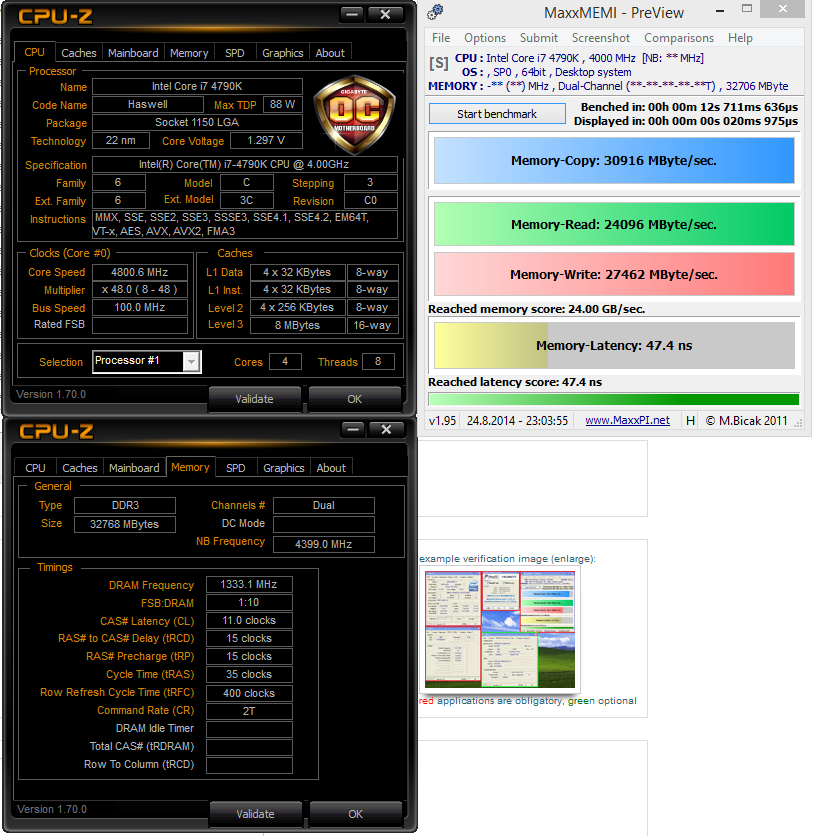Image resolution: width=813 pixels, height=836 pixels.
Task: Click the H button in MaxxMEMI status bar
Action: 690,421
